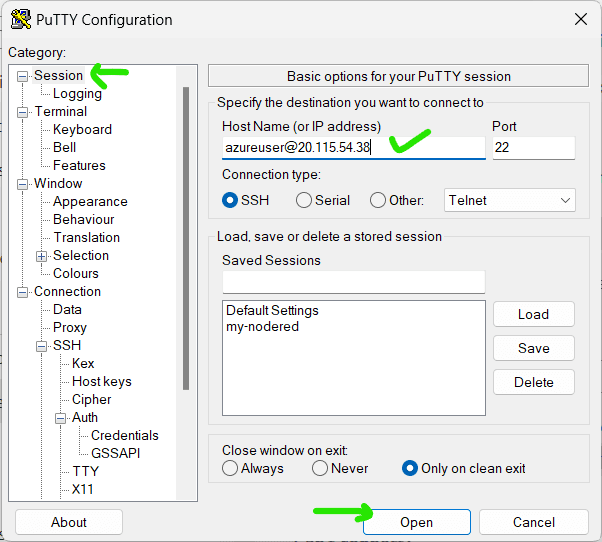
Task: Collapse the Window tree node
Action: pos(23,184)
